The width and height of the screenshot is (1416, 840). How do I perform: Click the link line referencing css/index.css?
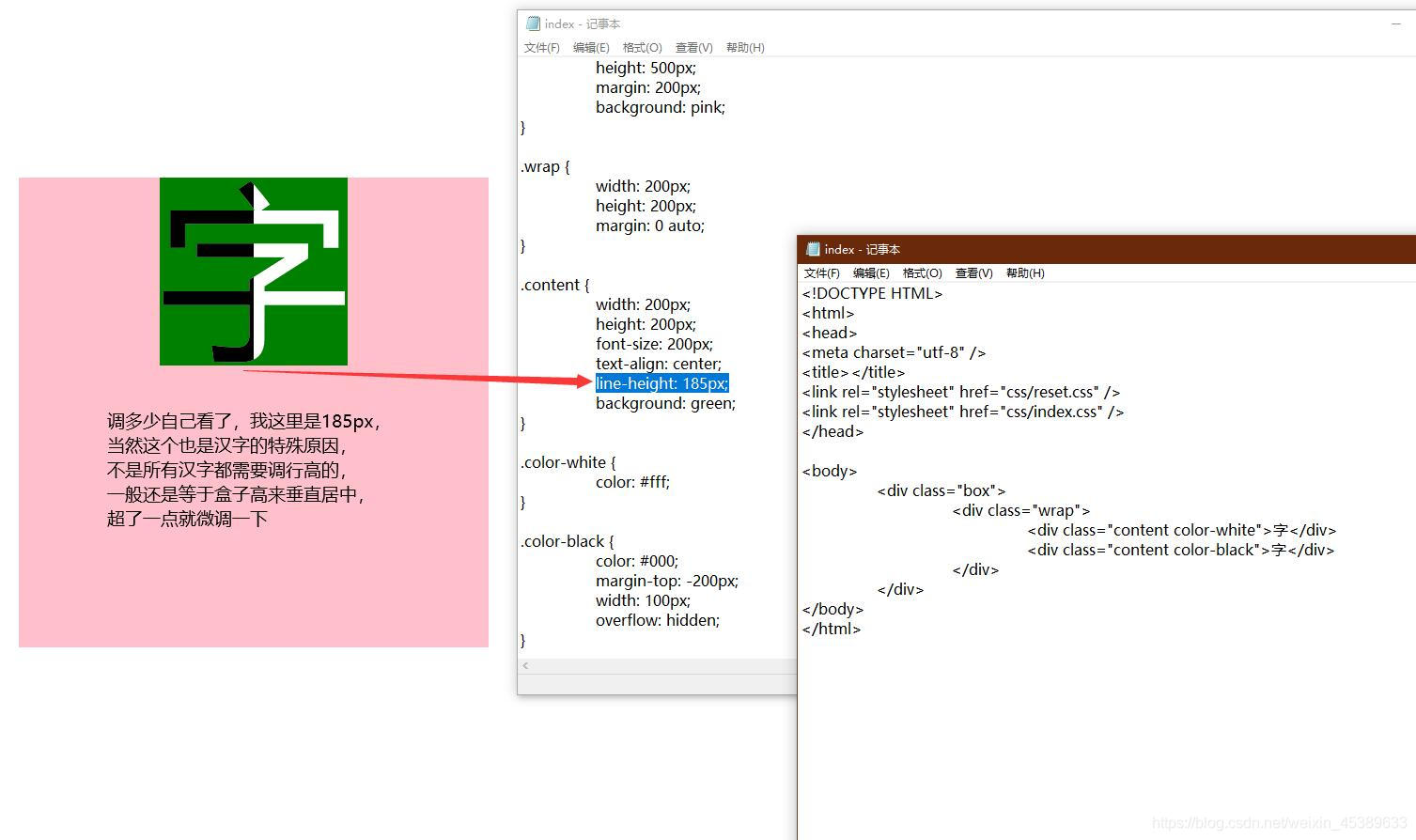[x=963, y=412]
